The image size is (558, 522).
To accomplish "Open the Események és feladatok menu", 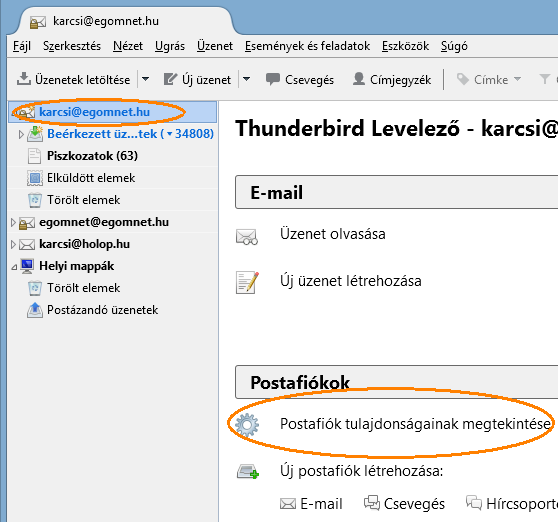I will click(x=307, y=46).
